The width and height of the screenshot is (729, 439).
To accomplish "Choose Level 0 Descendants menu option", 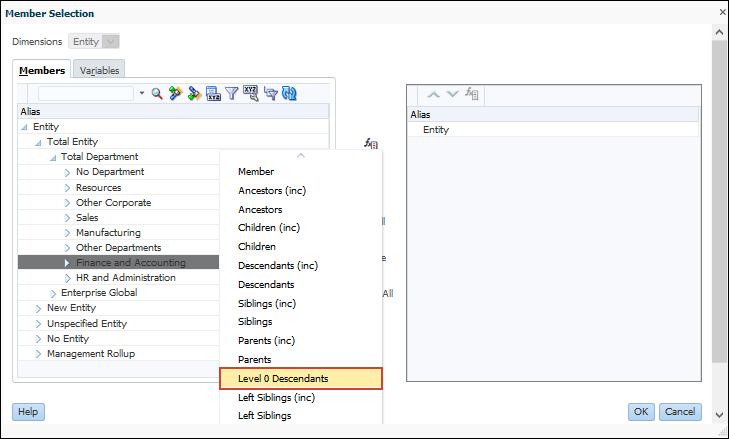I will 301,379.
